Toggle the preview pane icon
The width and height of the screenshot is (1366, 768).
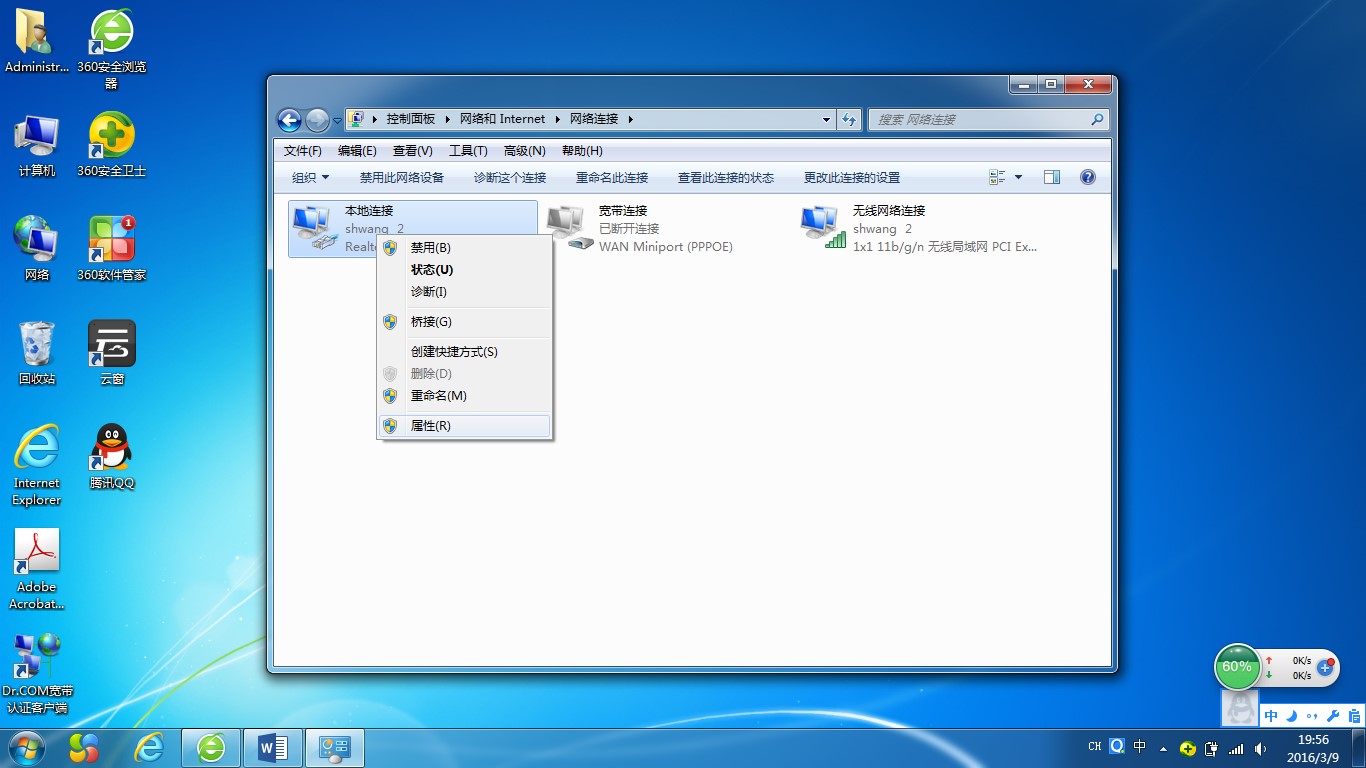(x=1051, y=177)
